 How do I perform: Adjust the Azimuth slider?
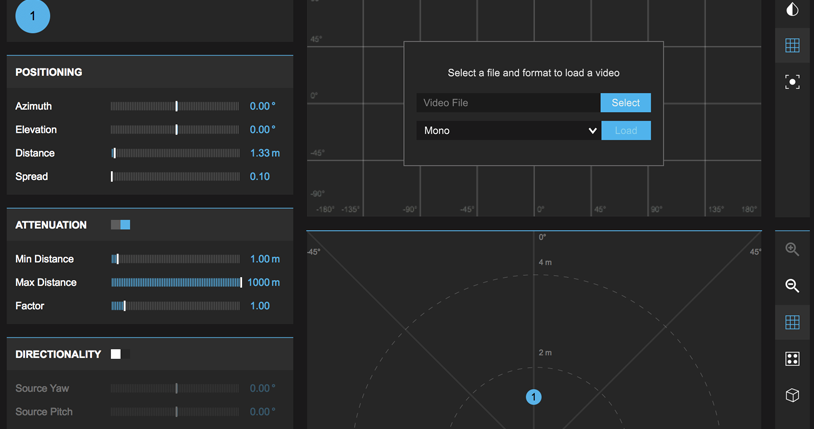pos(176,106)
